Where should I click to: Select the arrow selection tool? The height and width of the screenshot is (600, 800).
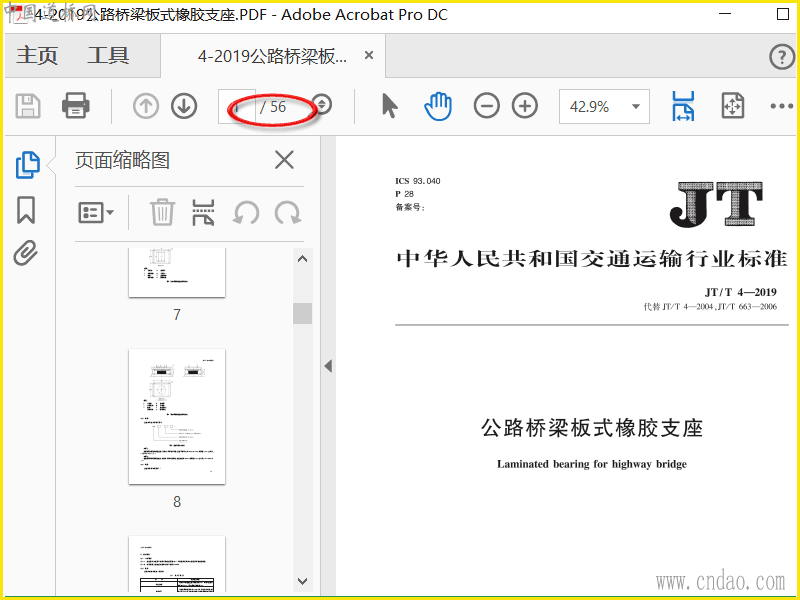[389, 106]
